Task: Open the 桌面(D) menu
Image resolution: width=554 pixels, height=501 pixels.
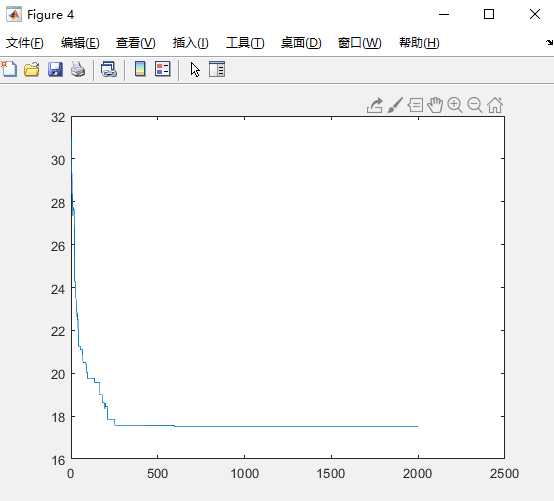Action: [x=301, y=43]
